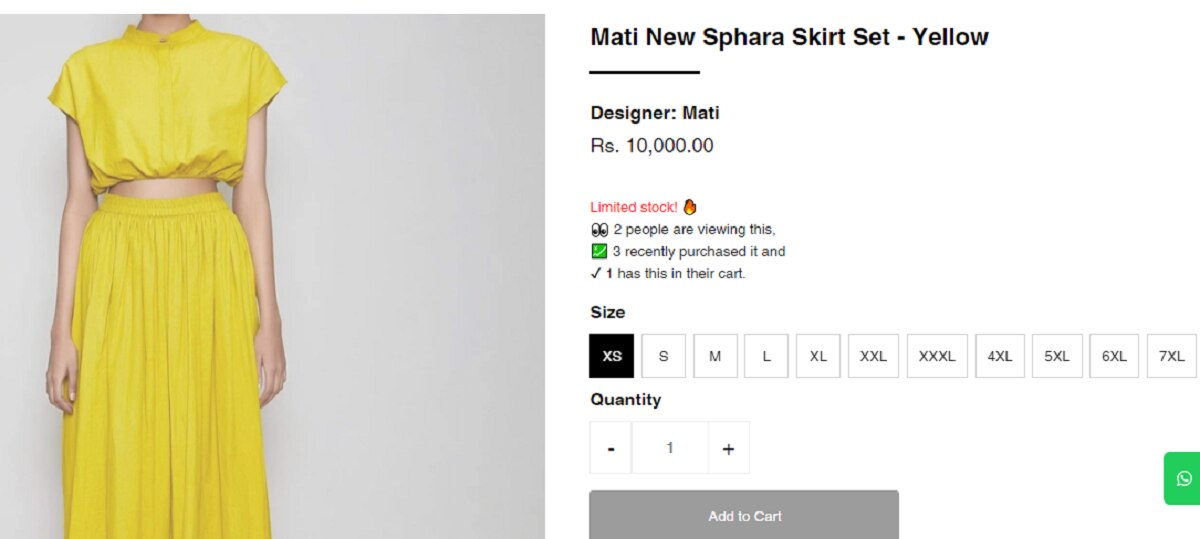
Task: Pick size M option
Action: coord(715,356)
